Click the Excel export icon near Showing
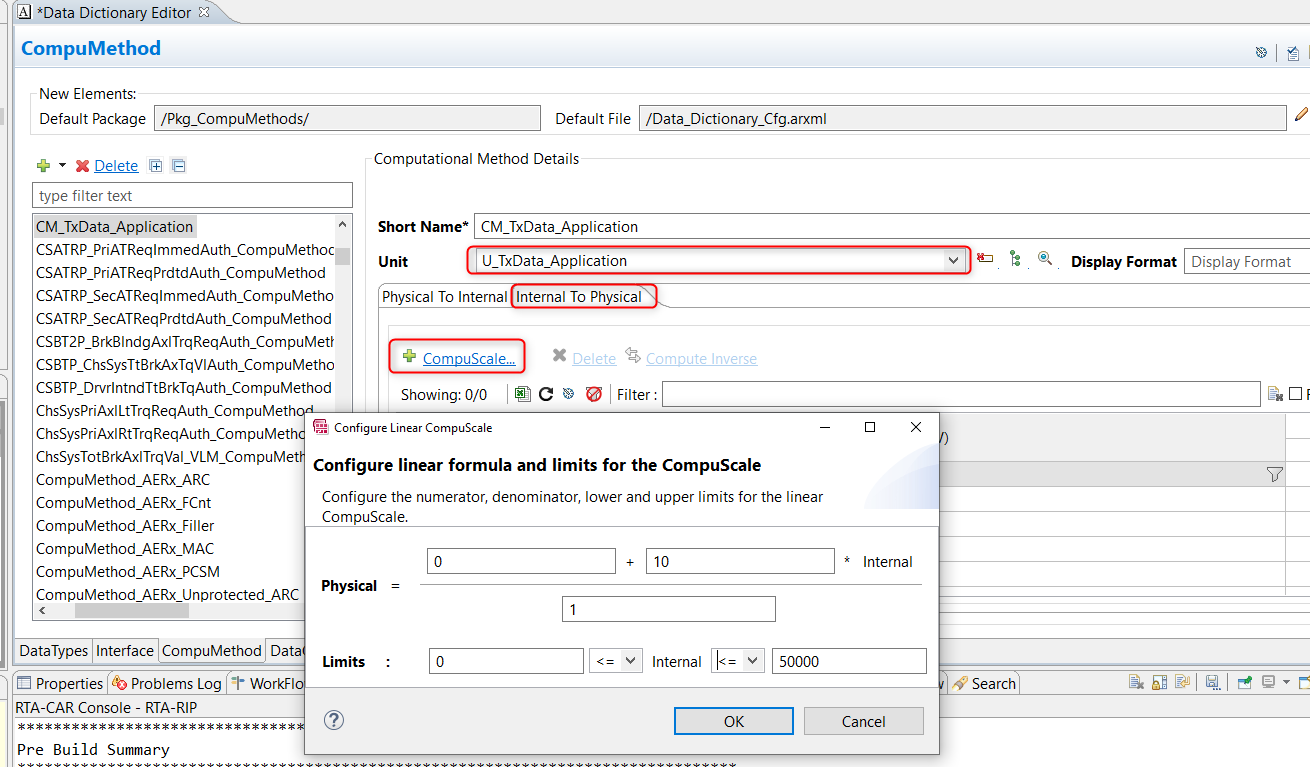 522,394
